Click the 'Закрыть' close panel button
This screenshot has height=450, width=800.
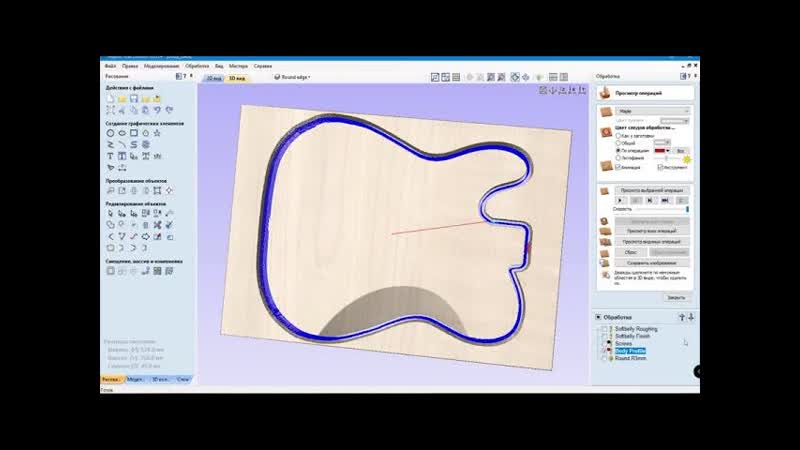pos(676,297)
